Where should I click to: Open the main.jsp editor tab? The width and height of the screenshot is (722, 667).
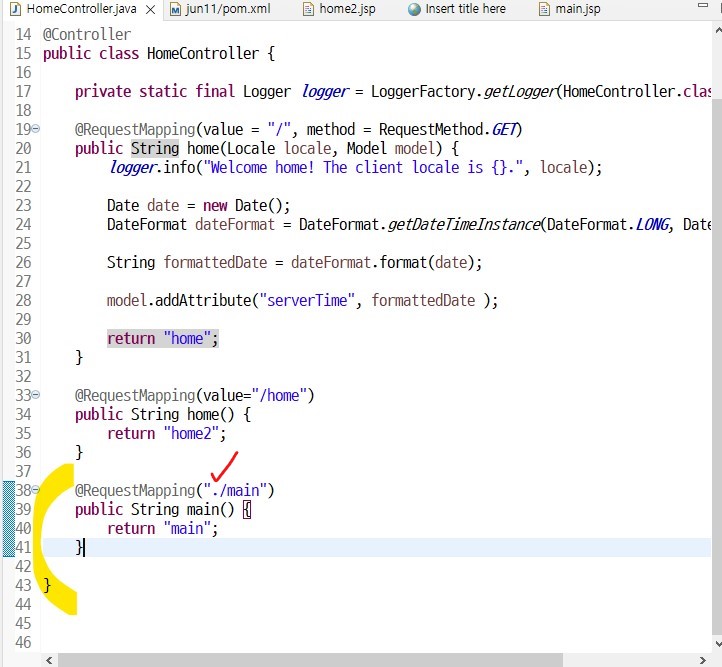578,9
